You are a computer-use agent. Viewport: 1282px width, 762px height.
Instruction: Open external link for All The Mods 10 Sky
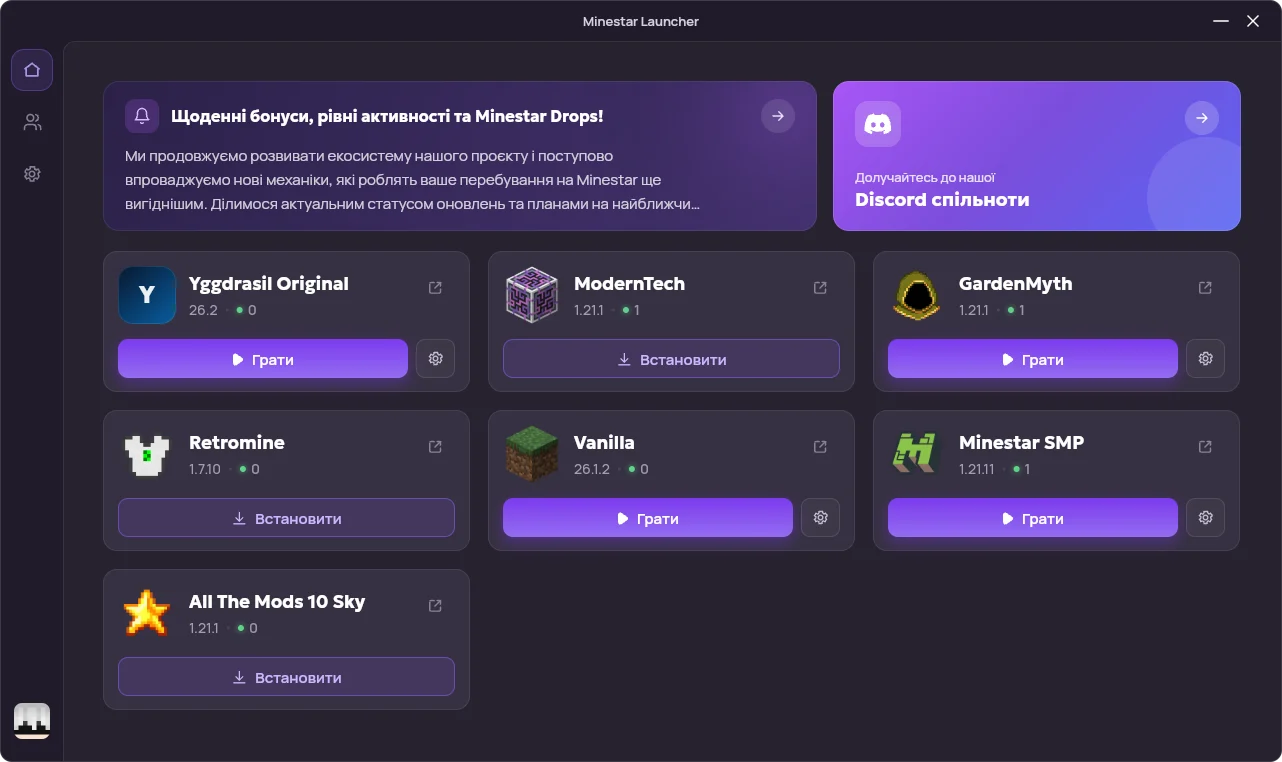pyautogui.click(x=435, y=606)
